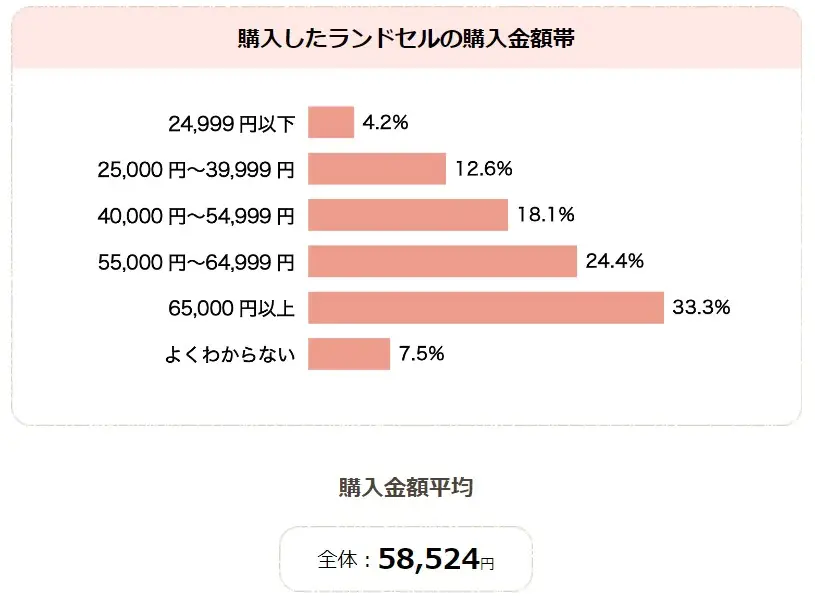Click the bar for 40,000円～54,999円
The width and height of the screenshot is (815, 602).
click(x=408, y=215)
